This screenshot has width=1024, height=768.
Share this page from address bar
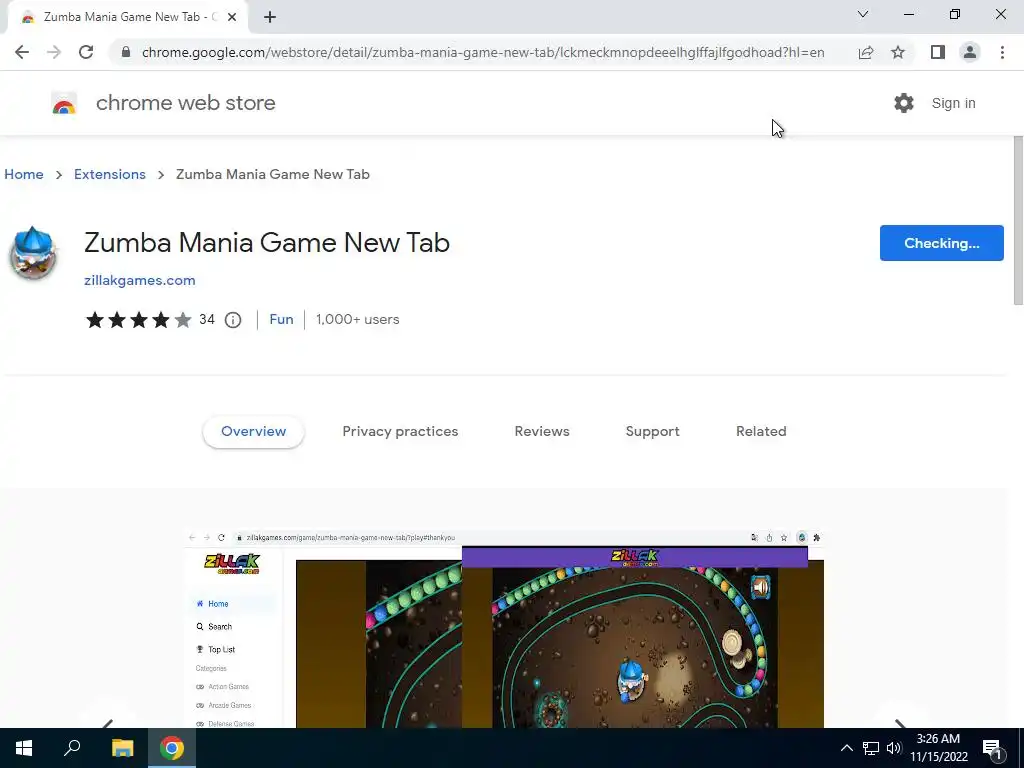866,52
